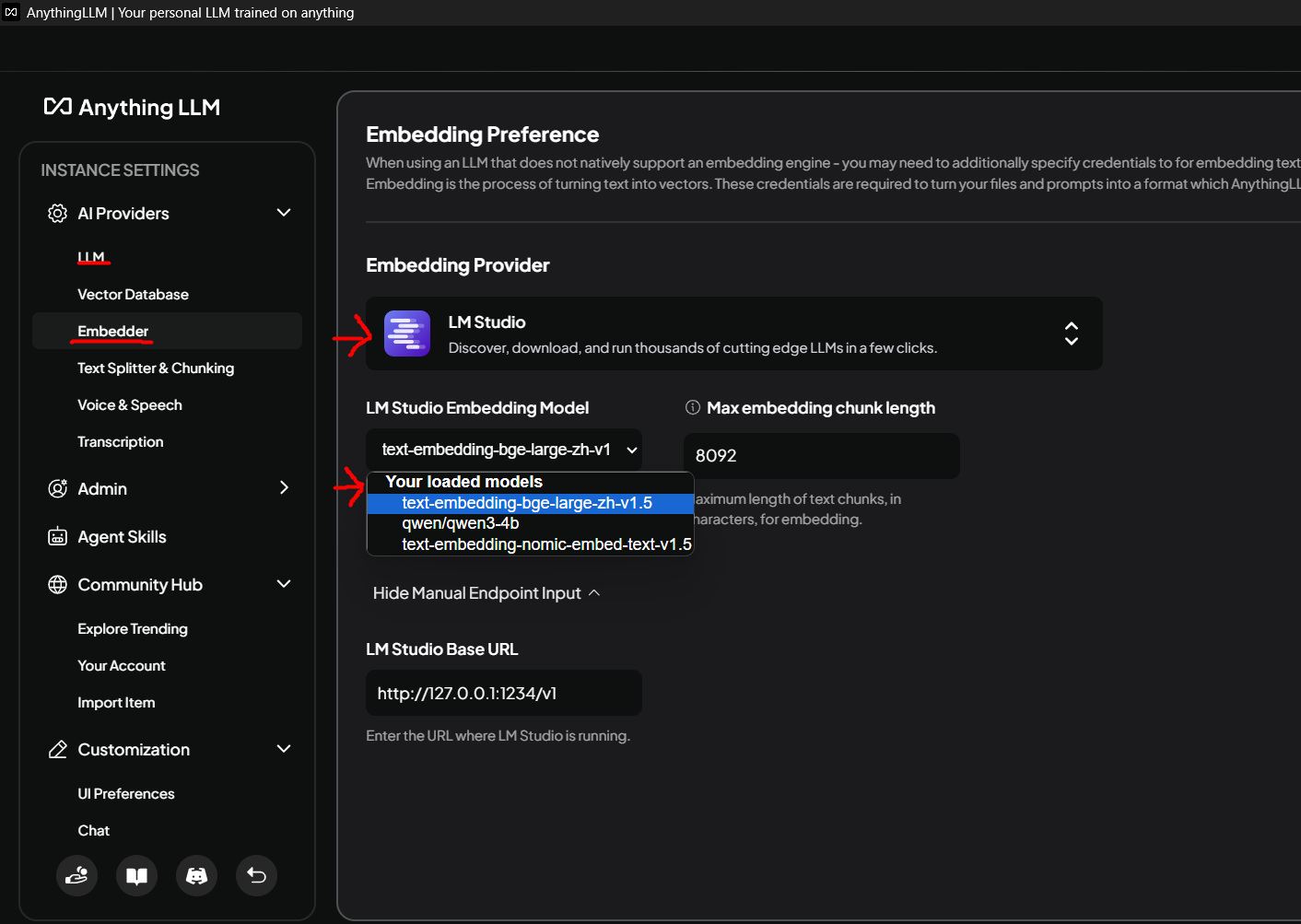The image size is (1301, 924).
Task: Open the Transcription settings page
Action: point(120,441)
